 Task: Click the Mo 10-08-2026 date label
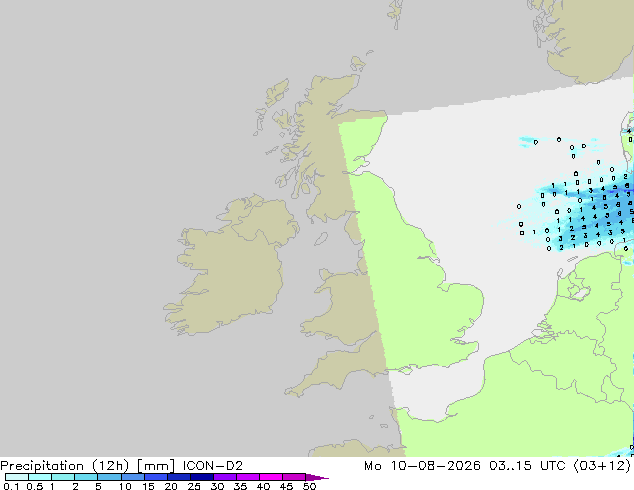422,466
